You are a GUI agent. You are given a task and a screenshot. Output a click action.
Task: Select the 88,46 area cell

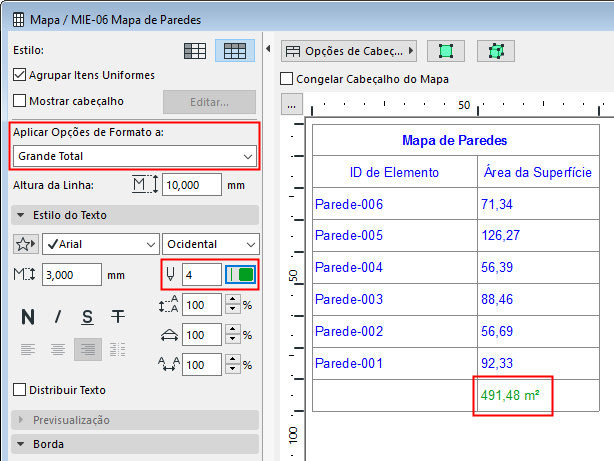(538, 300)
